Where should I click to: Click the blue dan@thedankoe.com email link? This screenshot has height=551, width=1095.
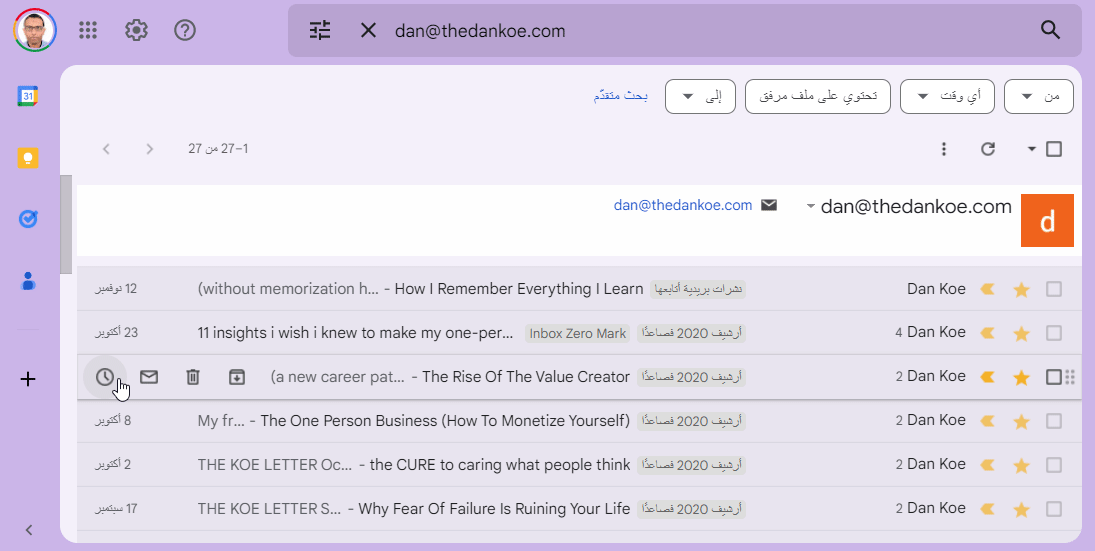pyautogui.click(x=683, y=205)
